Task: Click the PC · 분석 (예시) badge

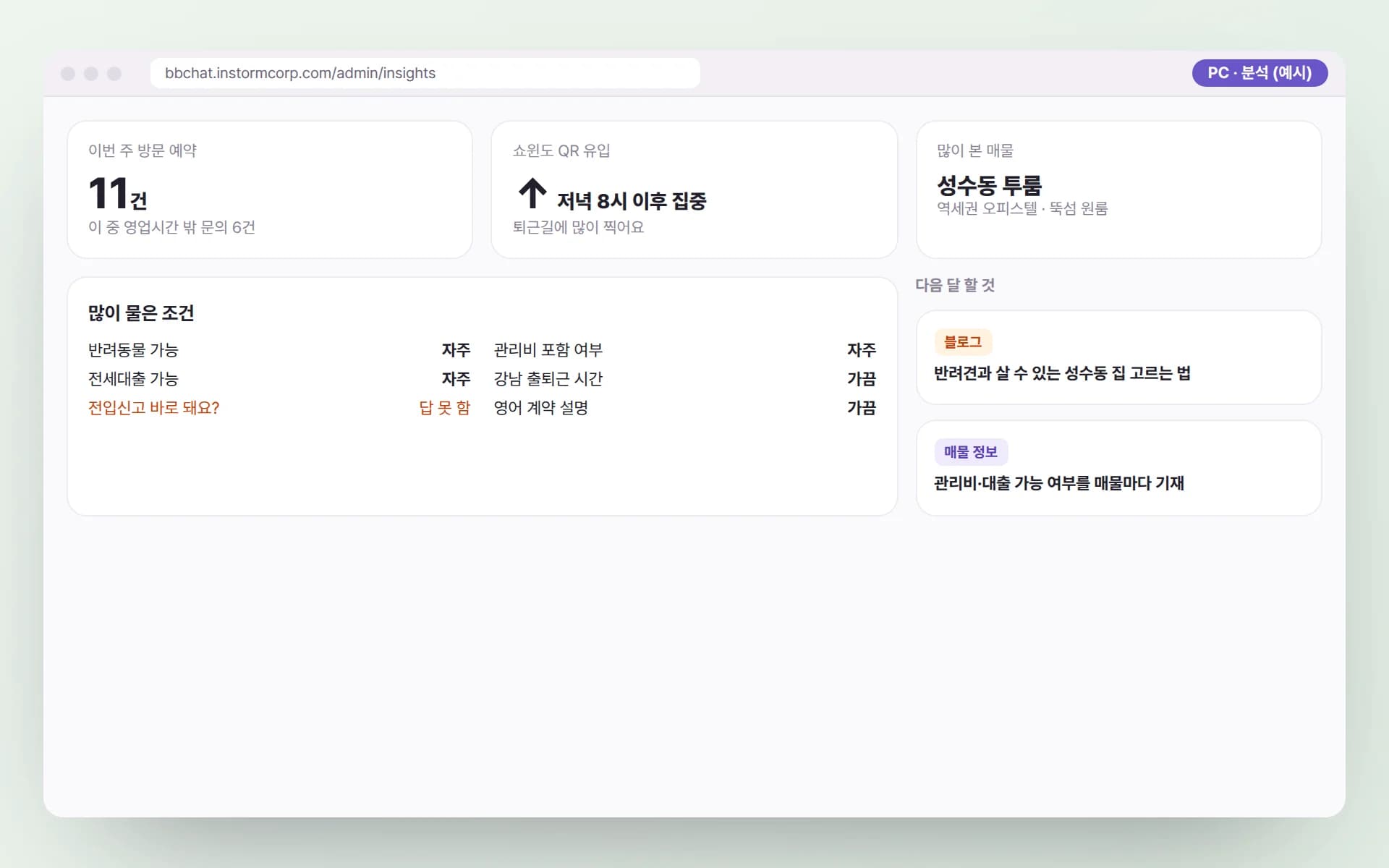Action: (x=1260, y=73)
